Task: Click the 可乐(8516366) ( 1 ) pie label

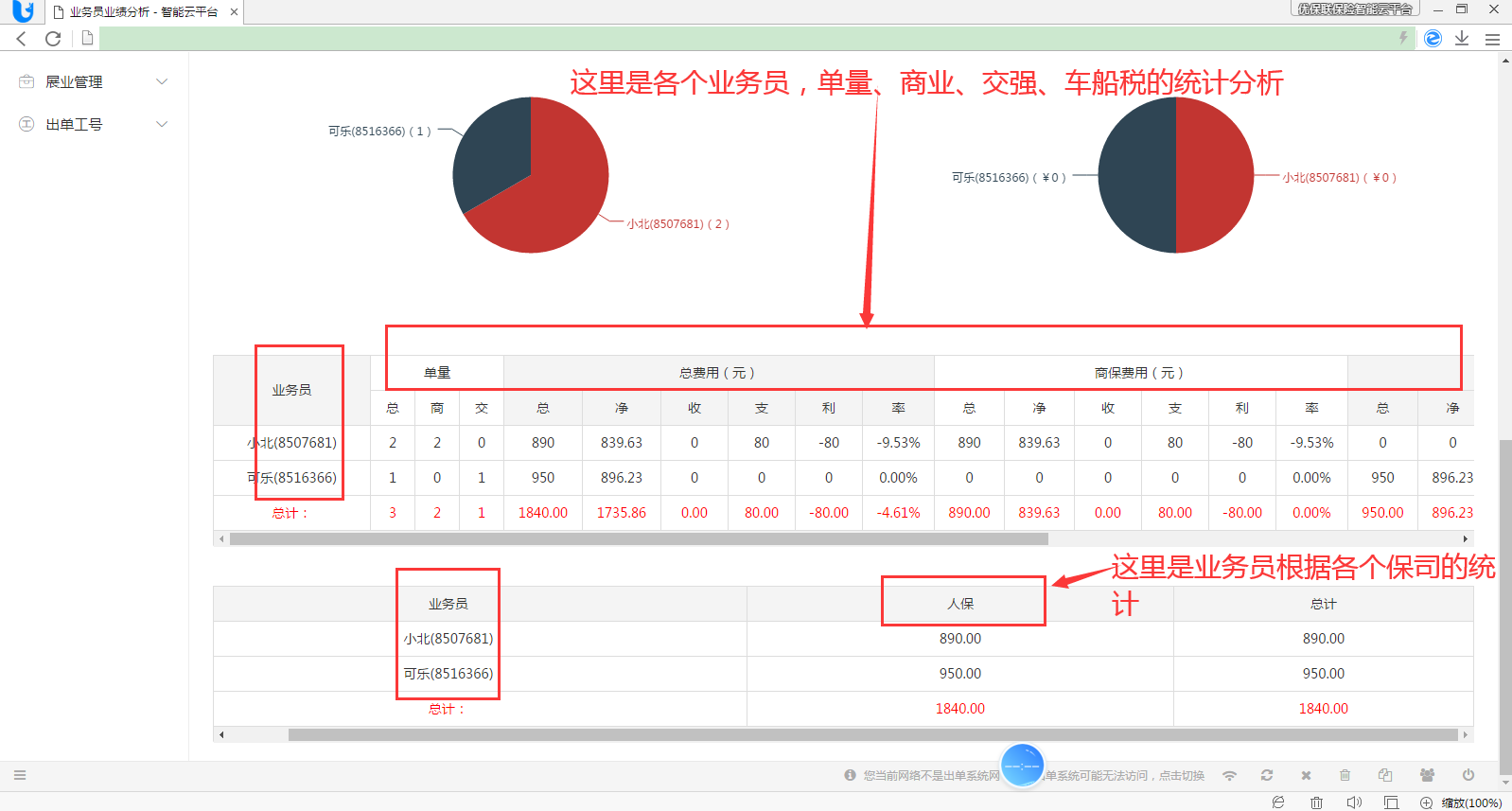Action: coord(379,131)
